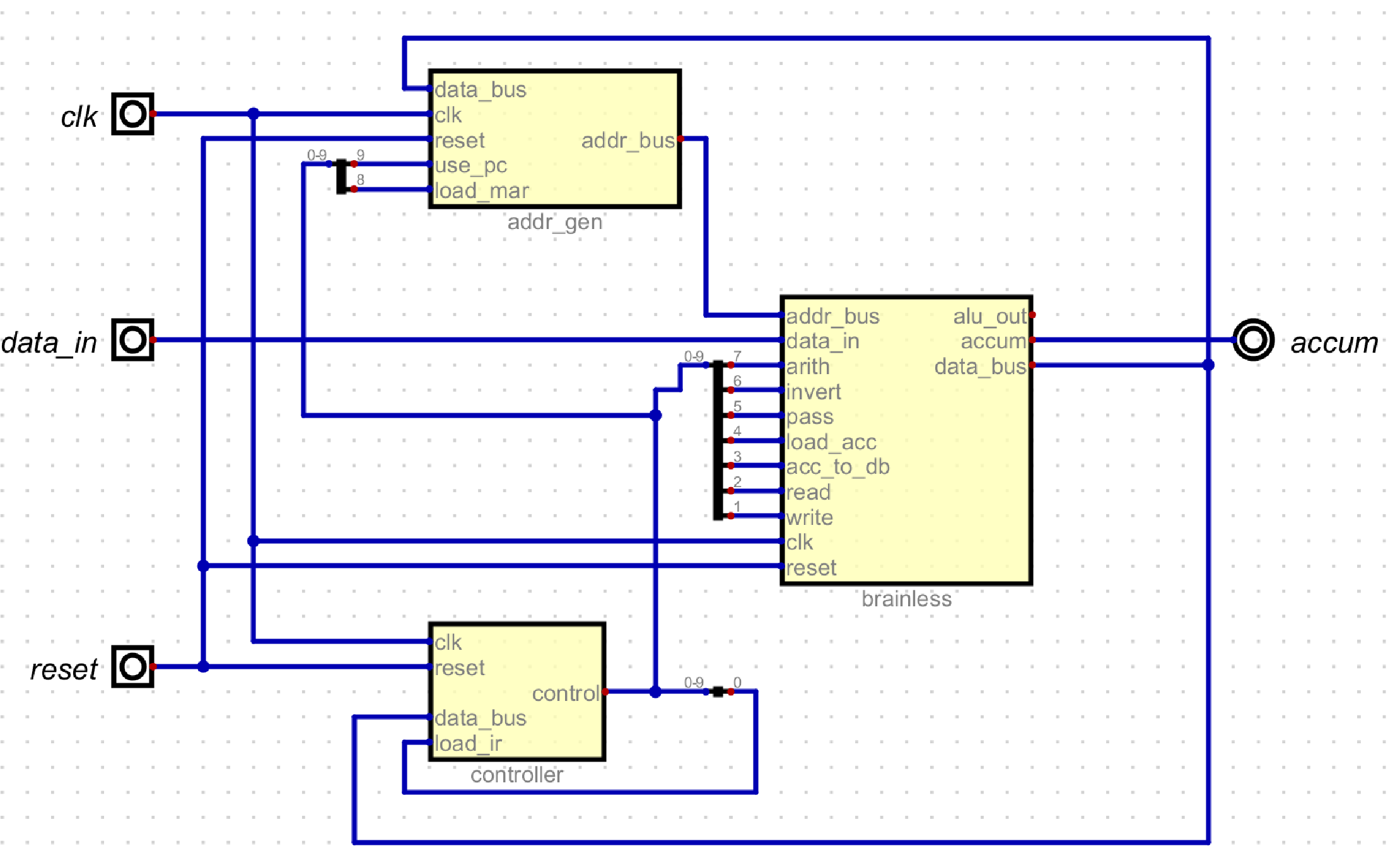Viewport: 1400px width, 853px height.
Task: Click the control output port on controller
Action: [x=605, y=692]
